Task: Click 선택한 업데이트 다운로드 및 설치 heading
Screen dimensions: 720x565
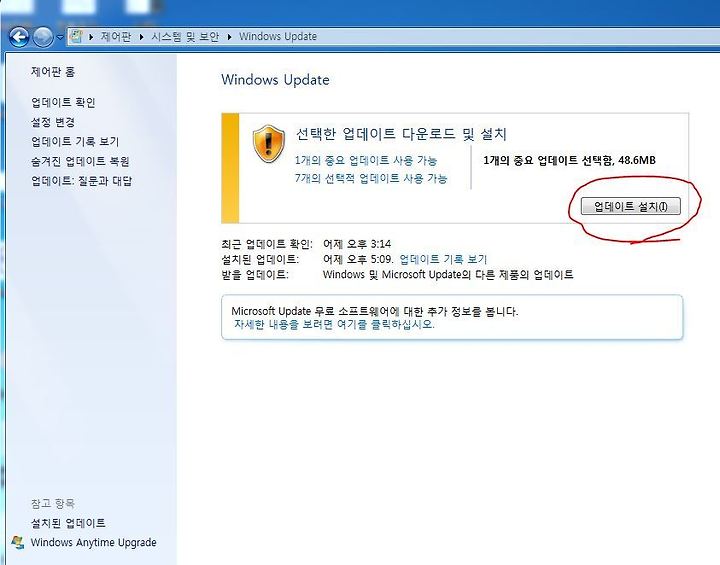Action: [401, 134]
